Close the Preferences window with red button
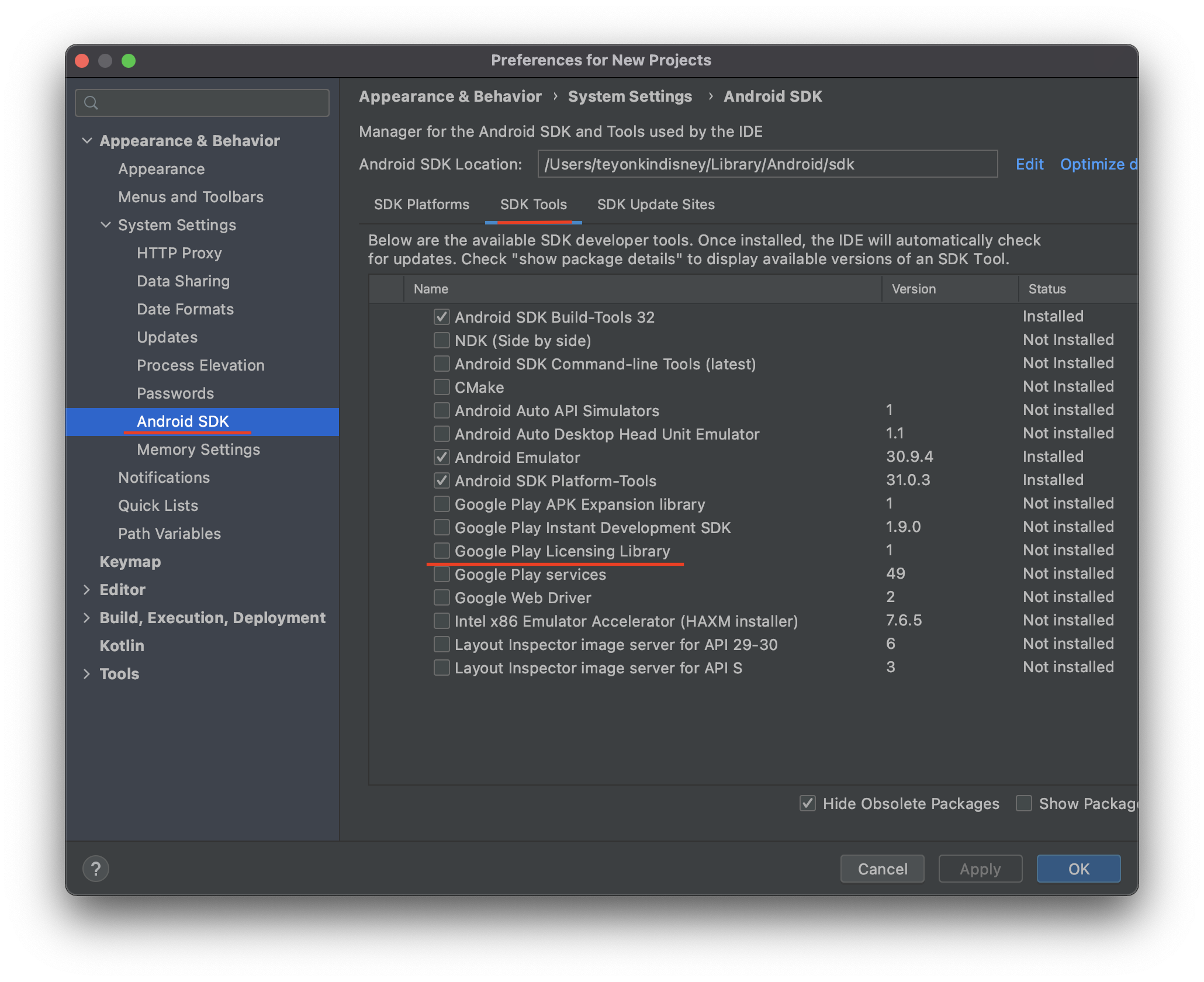 click(82, 61)
